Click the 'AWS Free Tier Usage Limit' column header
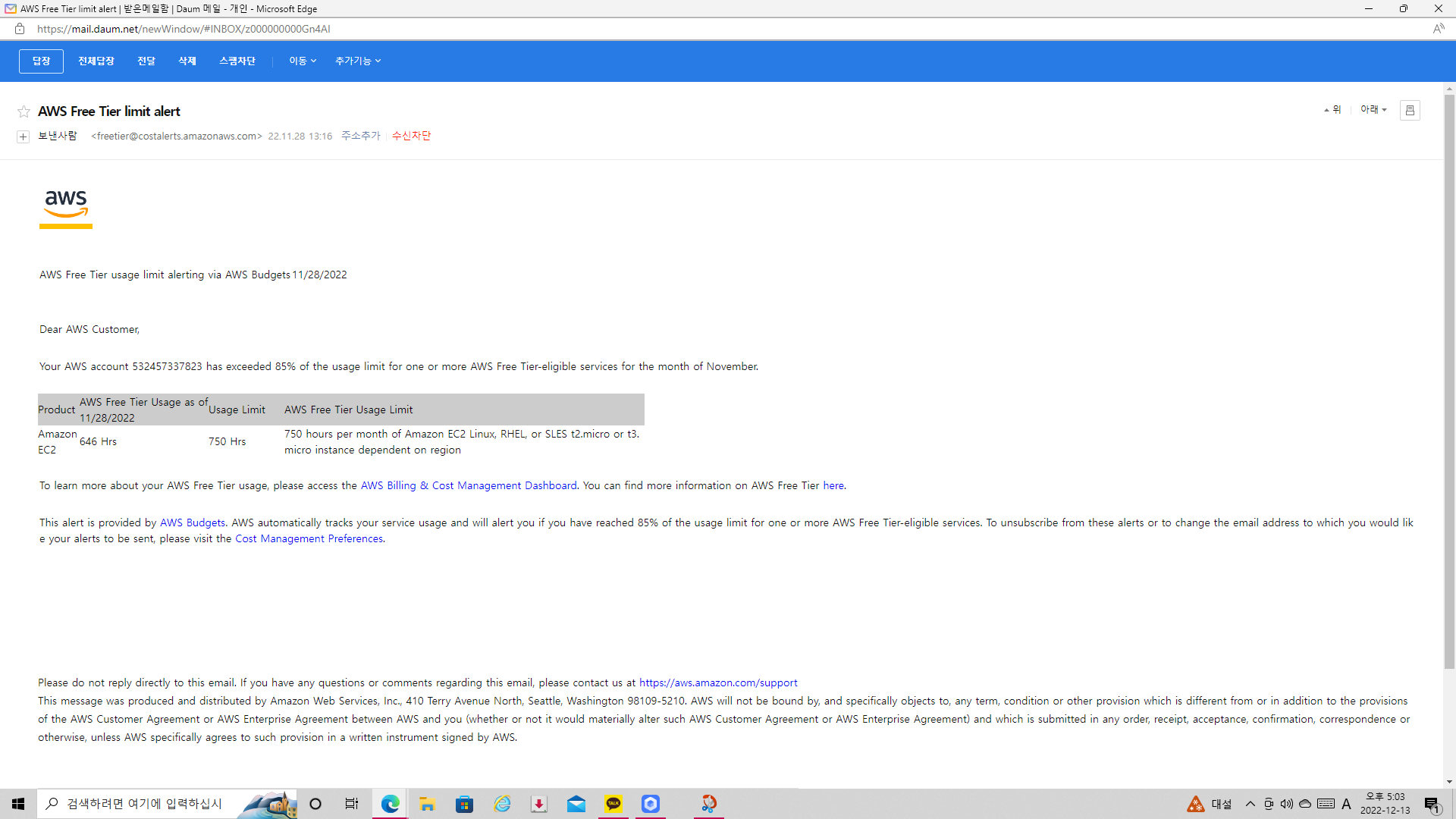This screenshot has width=1456, height=819. click(349, 409)
